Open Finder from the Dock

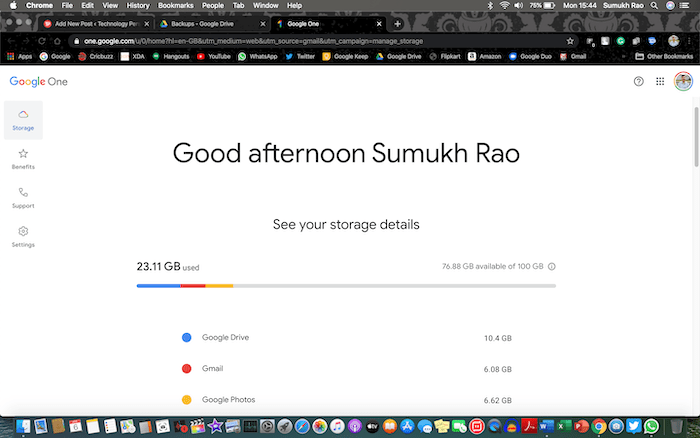(23, 426)
